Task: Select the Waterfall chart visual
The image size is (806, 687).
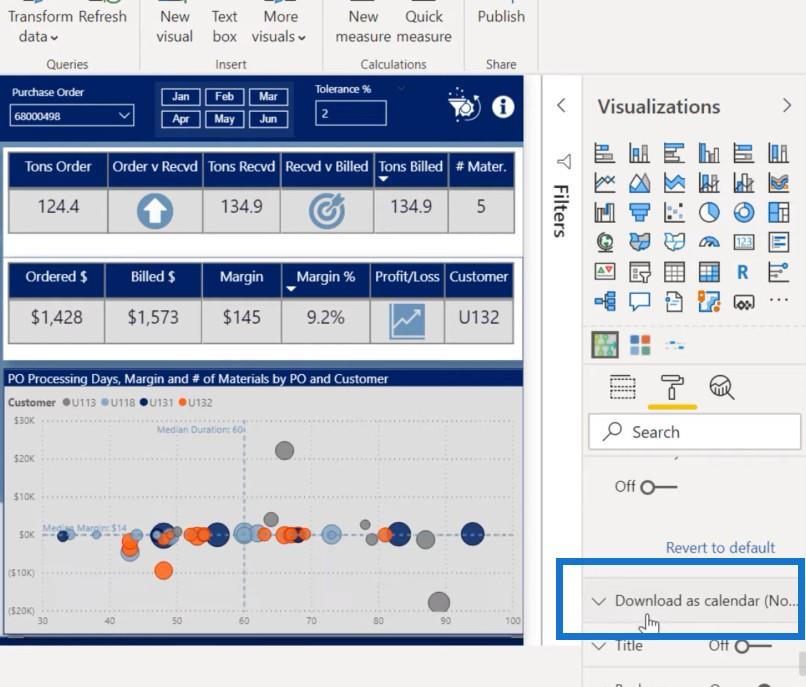Action: 604,212
